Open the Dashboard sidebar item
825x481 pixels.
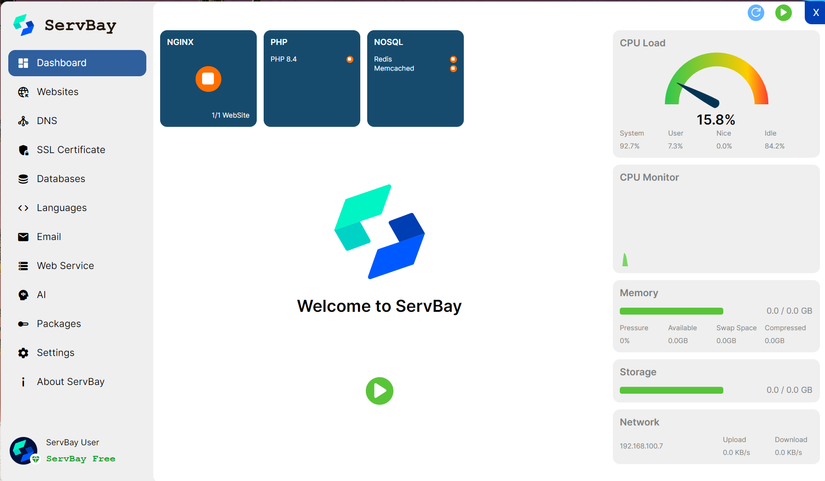click(x=77, y=63)
